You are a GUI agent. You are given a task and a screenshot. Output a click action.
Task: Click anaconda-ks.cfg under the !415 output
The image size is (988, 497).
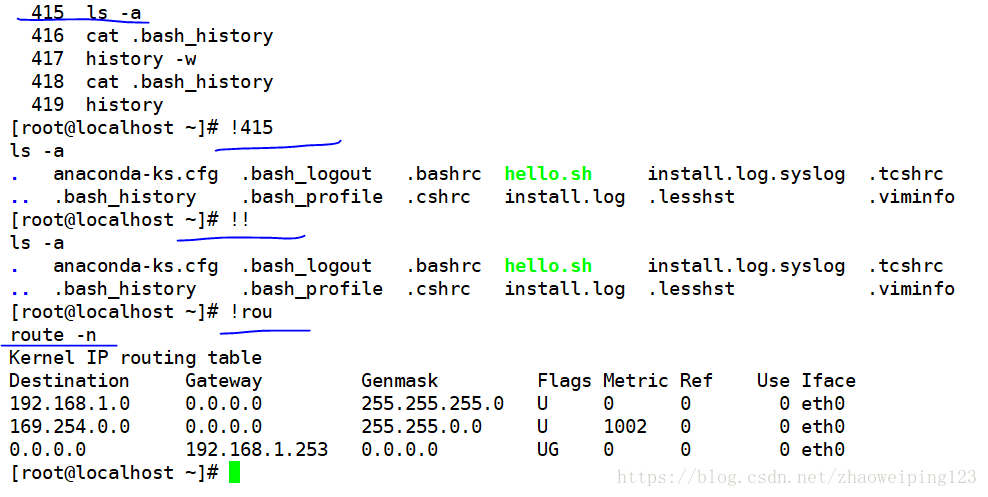[x=135, y=174]
